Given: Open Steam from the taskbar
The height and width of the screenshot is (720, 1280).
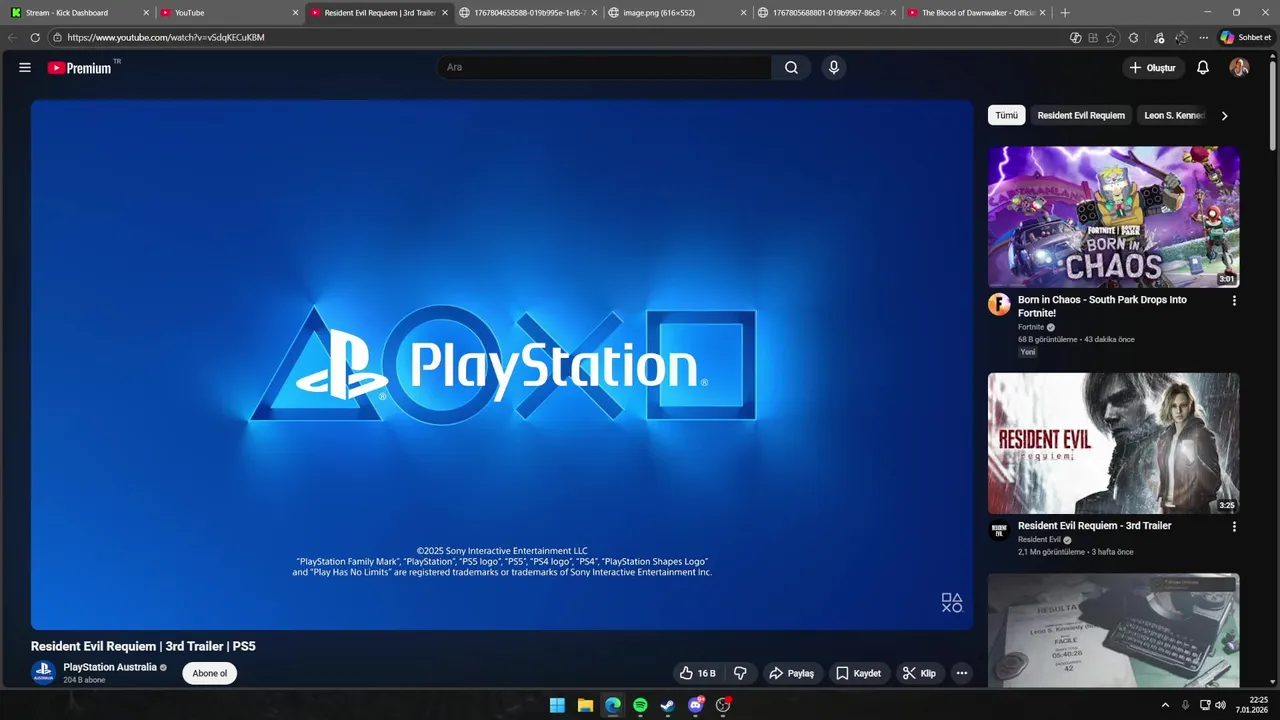Looking at the screenshot, I should [x=667, y=705].
